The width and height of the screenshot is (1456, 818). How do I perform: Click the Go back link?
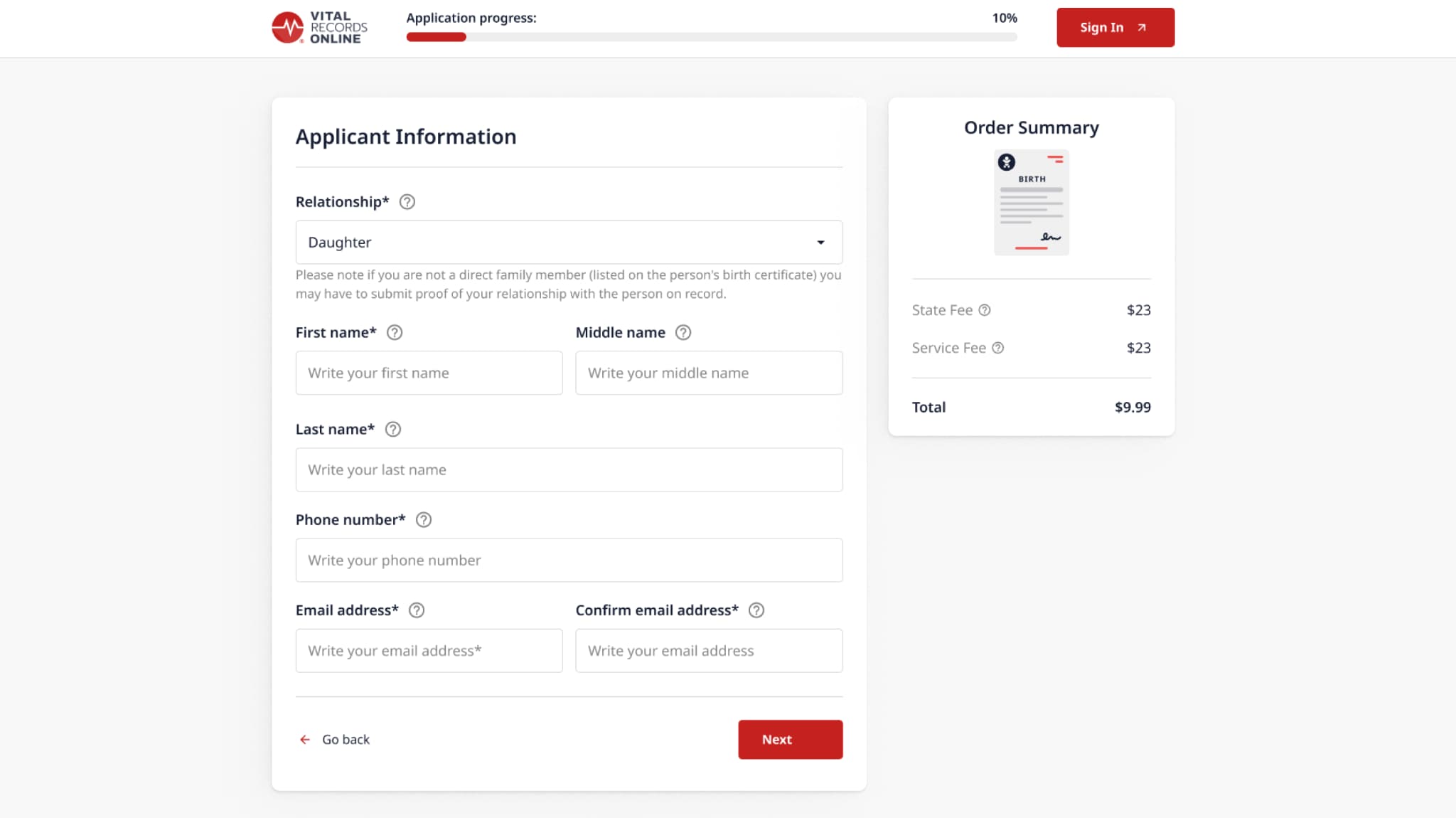pyautogui.click(x=334, y=740)
